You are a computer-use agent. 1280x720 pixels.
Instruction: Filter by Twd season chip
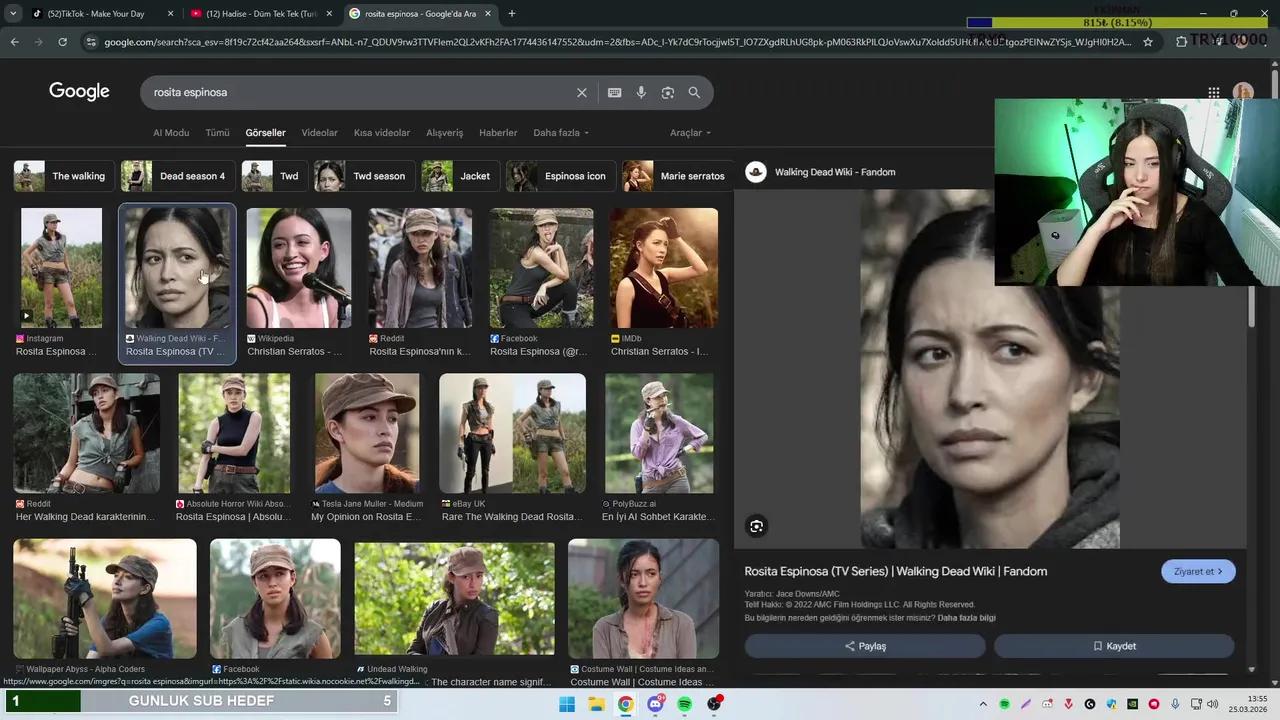pyautogui.click(x=364, y=176)
